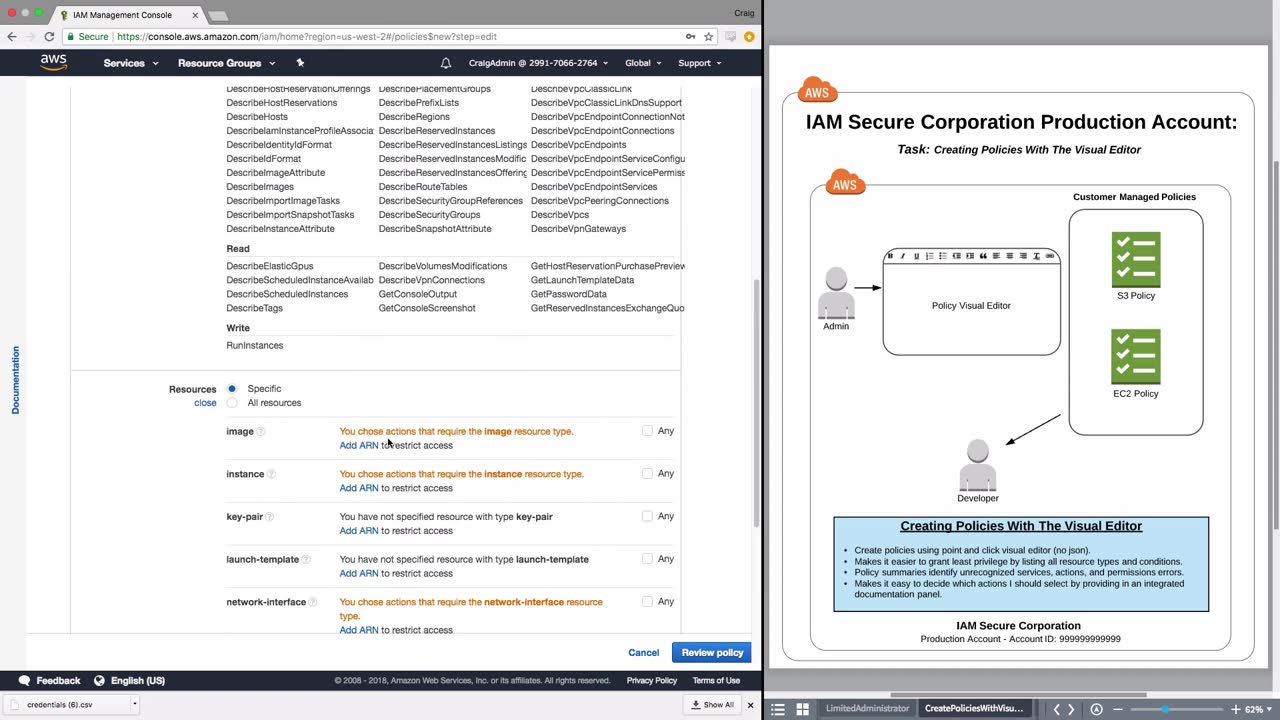Open the Global region dropdown
The width and height of the screenshot is (1280, 720).
pyautogui.click(x=643, y=63)
